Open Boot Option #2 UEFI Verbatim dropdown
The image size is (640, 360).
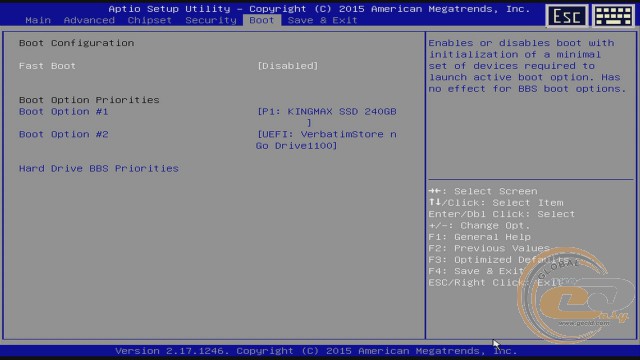pos(326,140)
